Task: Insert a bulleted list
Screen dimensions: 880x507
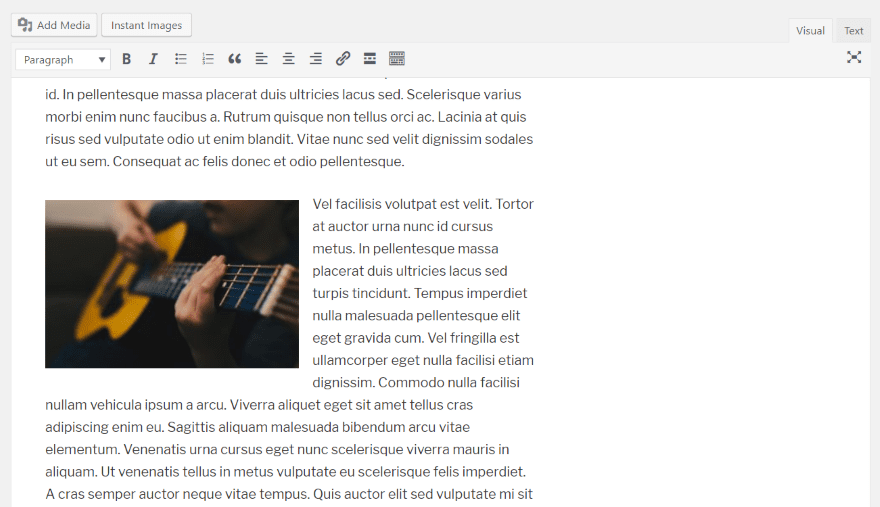Action: tap(181, 59)
